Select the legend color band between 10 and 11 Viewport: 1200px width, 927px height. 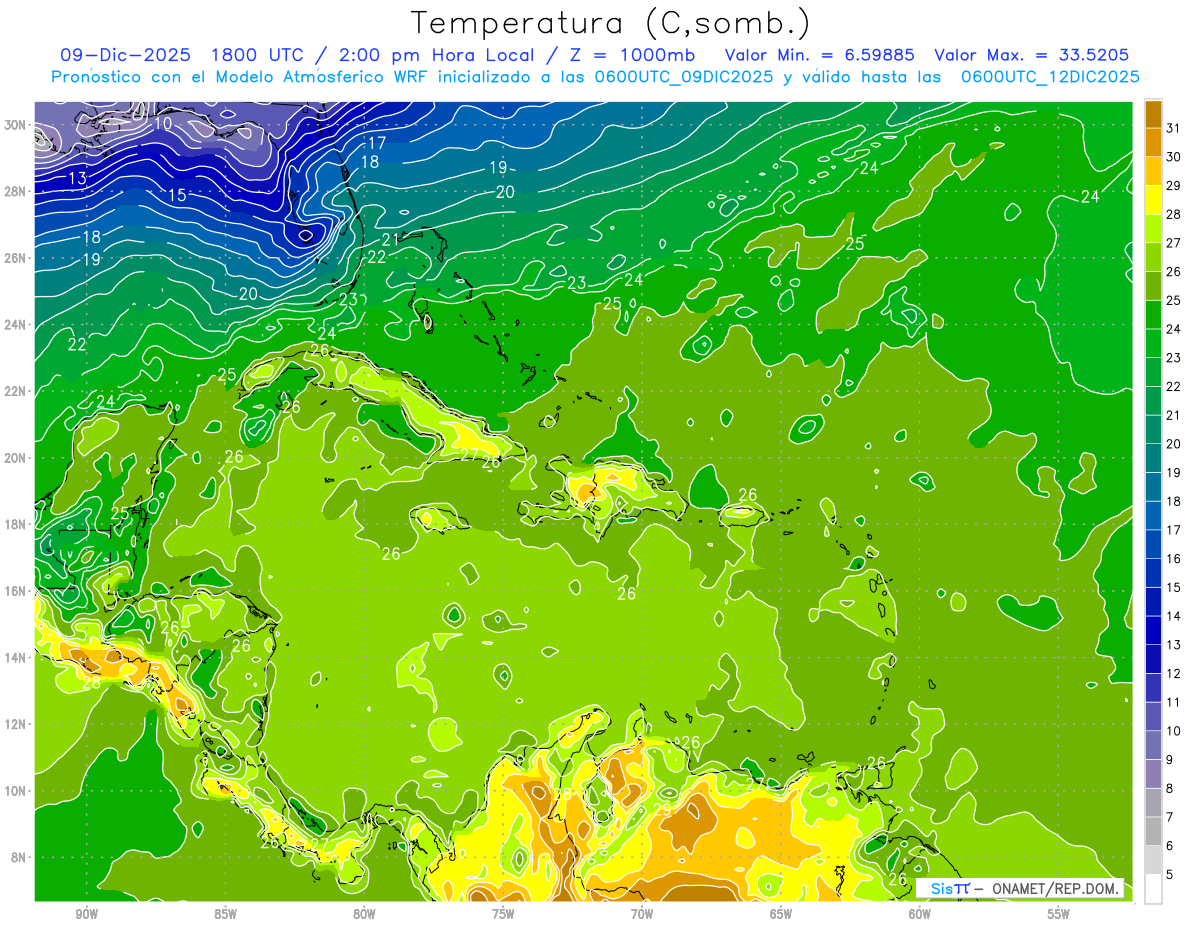[x=1153, y=716]
